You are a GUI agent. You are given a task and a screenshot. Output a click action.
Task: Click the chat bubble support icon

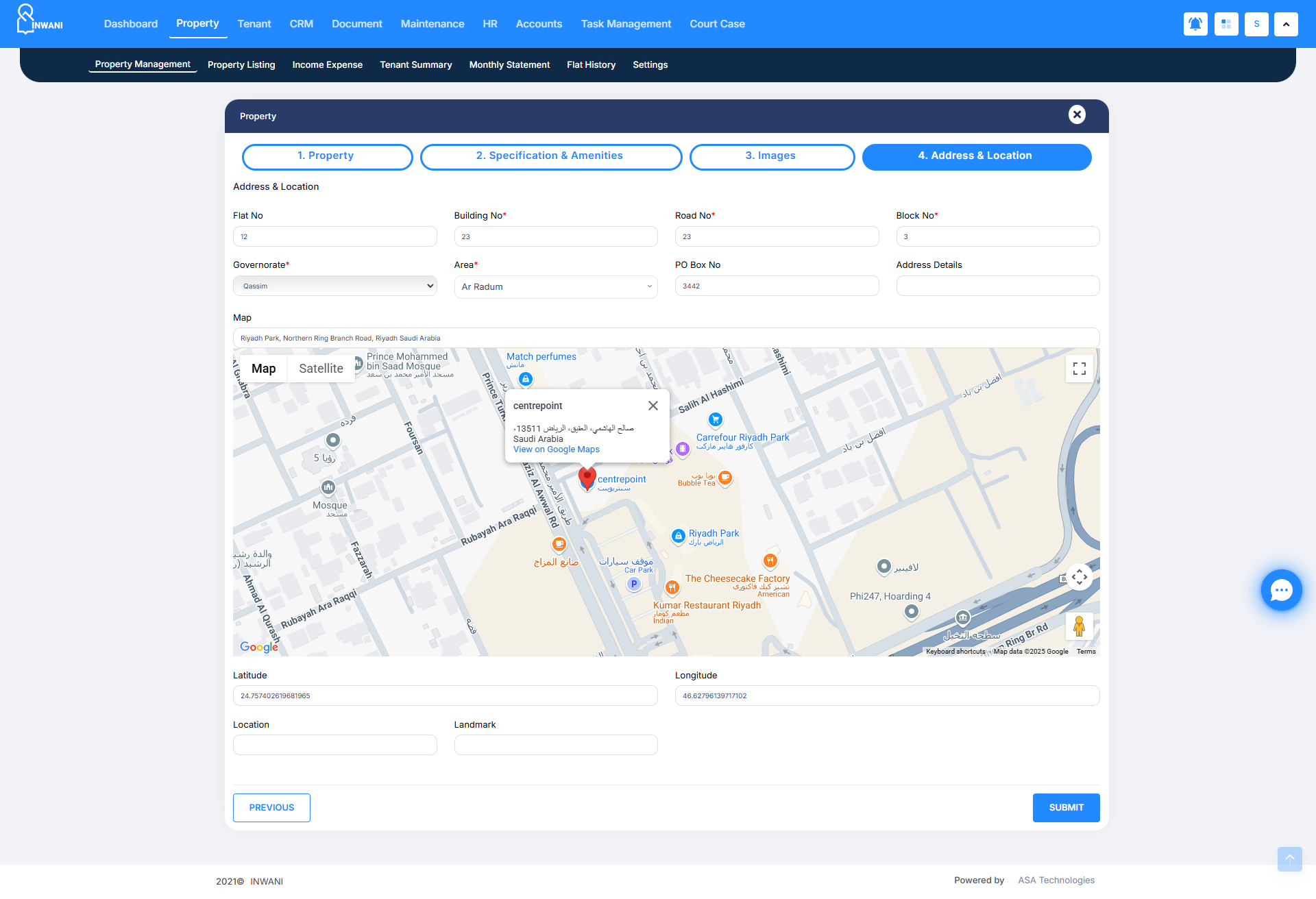click(1281, 590)
